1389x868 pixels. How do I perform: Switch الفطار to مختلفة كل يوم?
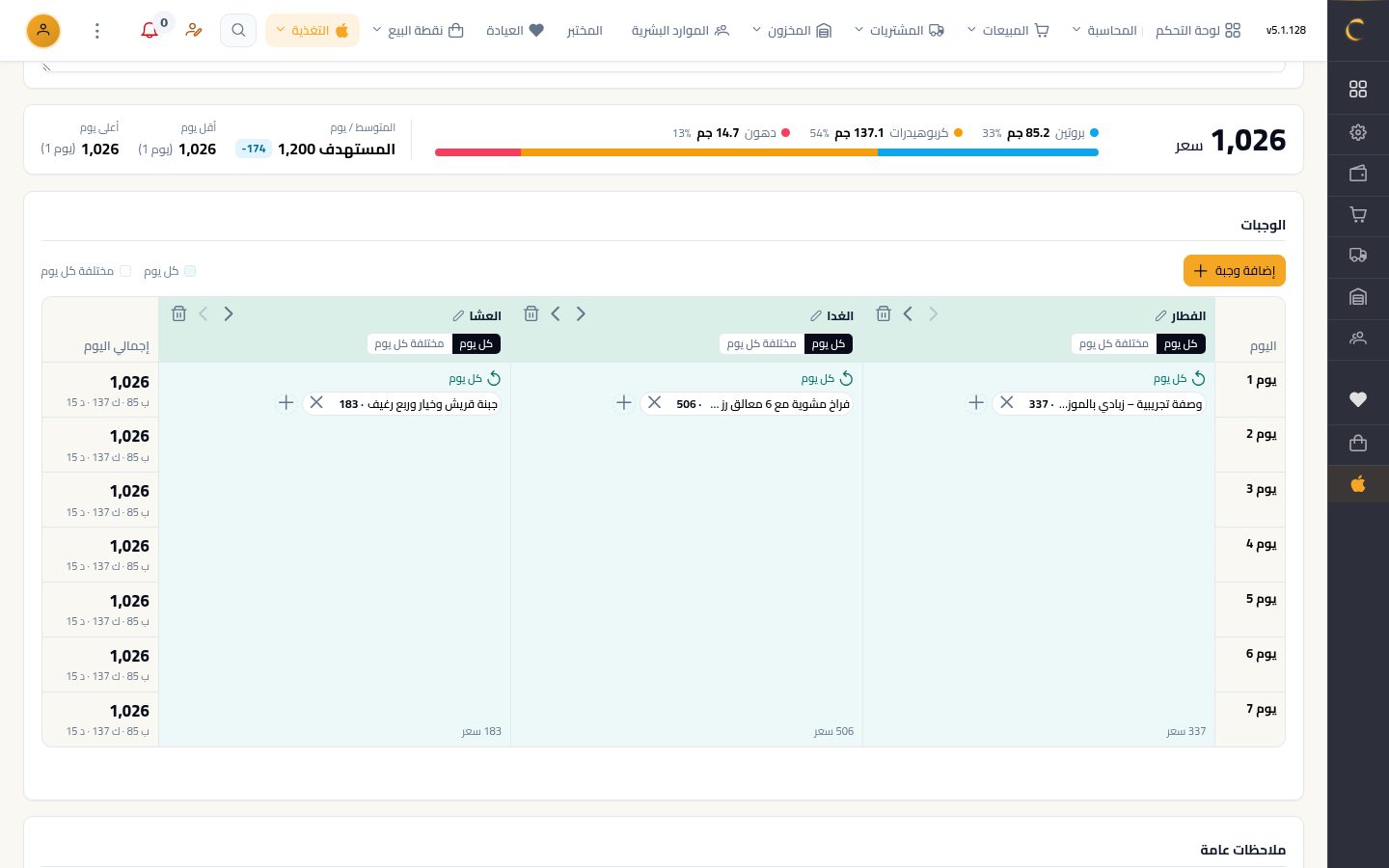pos(1114,343)
